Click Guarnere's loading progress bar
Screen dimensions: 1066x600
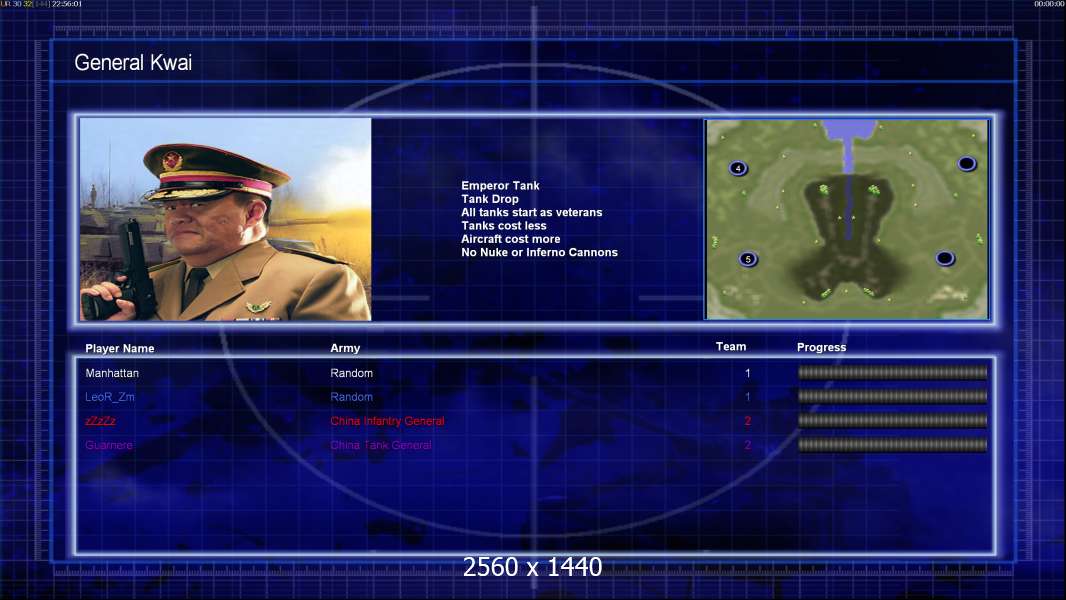coord(893,445)
